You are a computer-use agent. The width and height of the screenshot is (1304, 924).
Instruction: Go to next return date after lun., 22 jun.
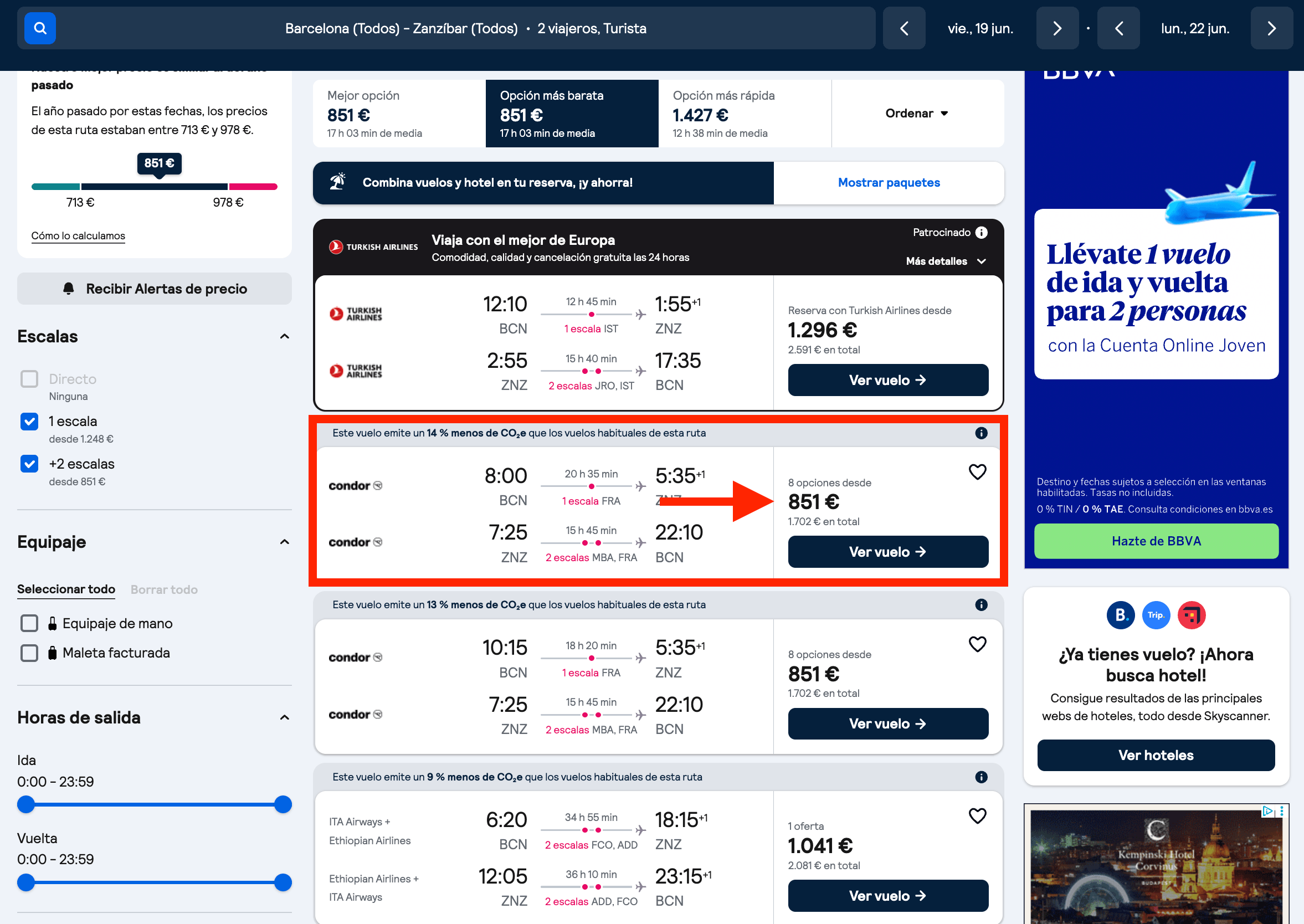(1271, 28)
